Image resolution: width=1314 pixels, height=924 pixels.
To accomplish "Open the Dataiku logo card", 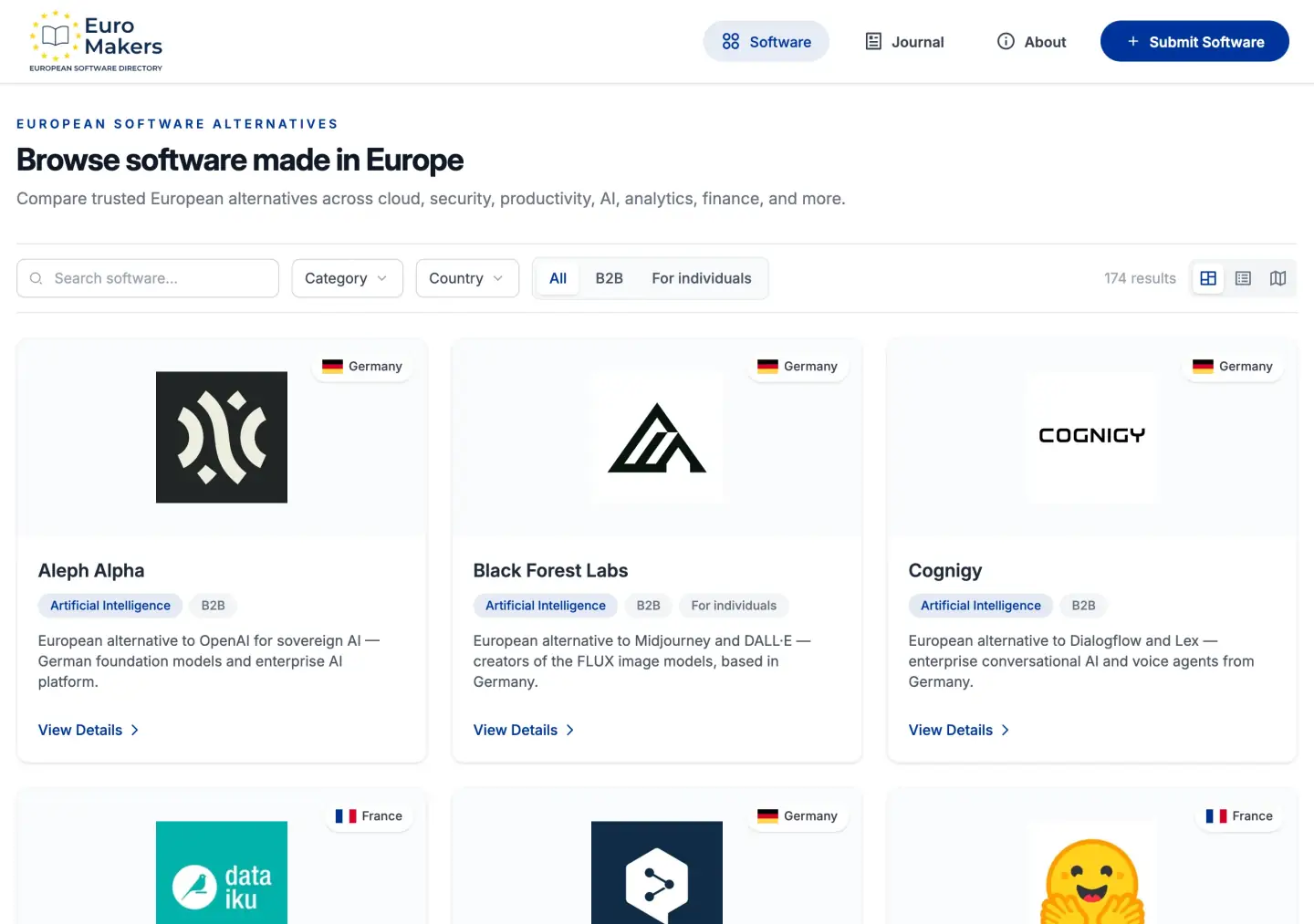I will click(222, 873).
